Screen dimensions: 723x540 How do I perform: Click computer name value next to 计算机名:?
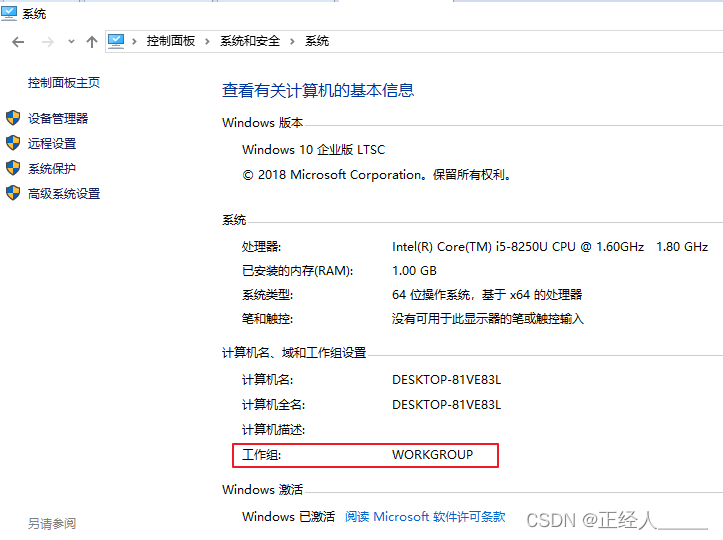[446, 380]
